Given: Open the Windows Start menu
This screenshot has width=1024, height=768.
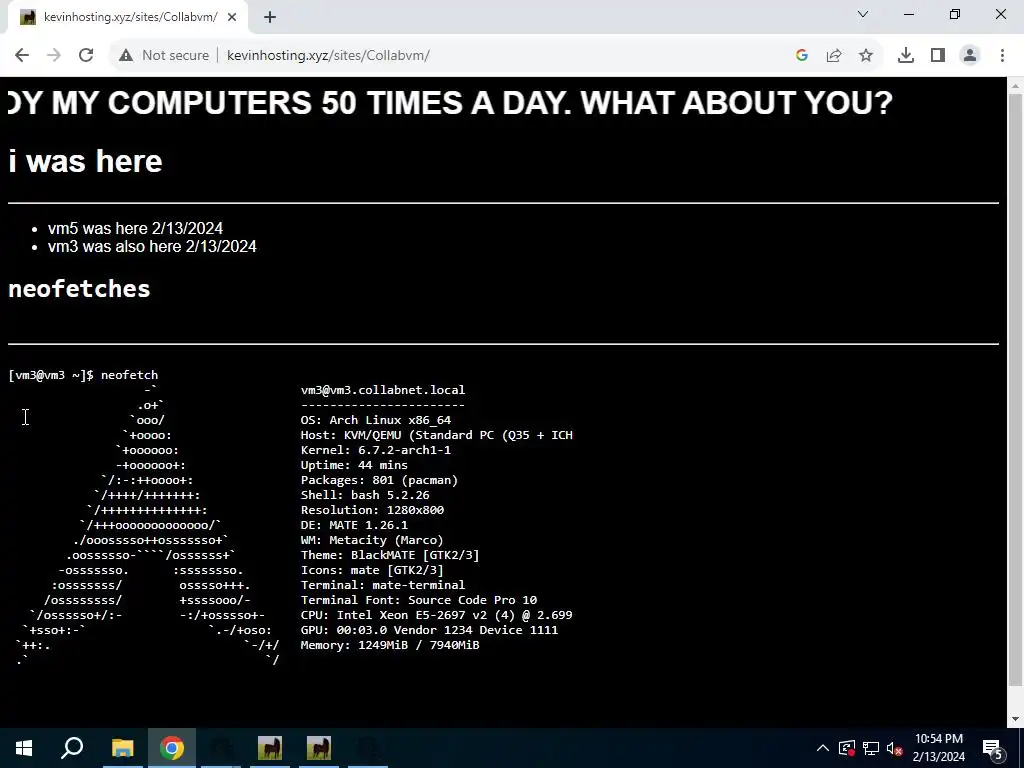Looking at the screenshot, I should point(24,748).
